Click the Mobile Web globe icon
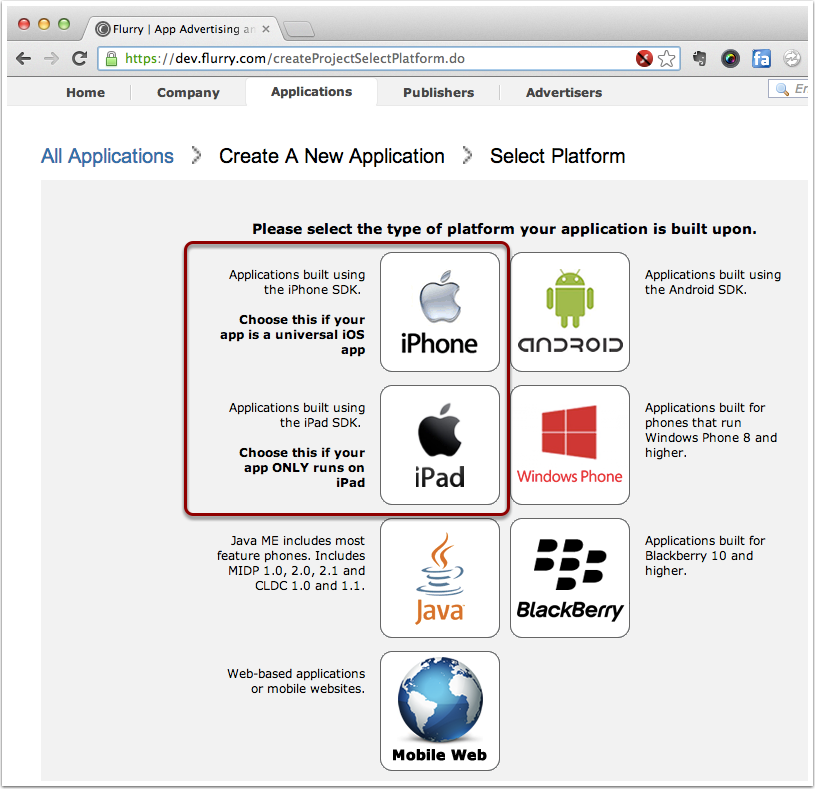815x789 pixels. pos(439,711)
